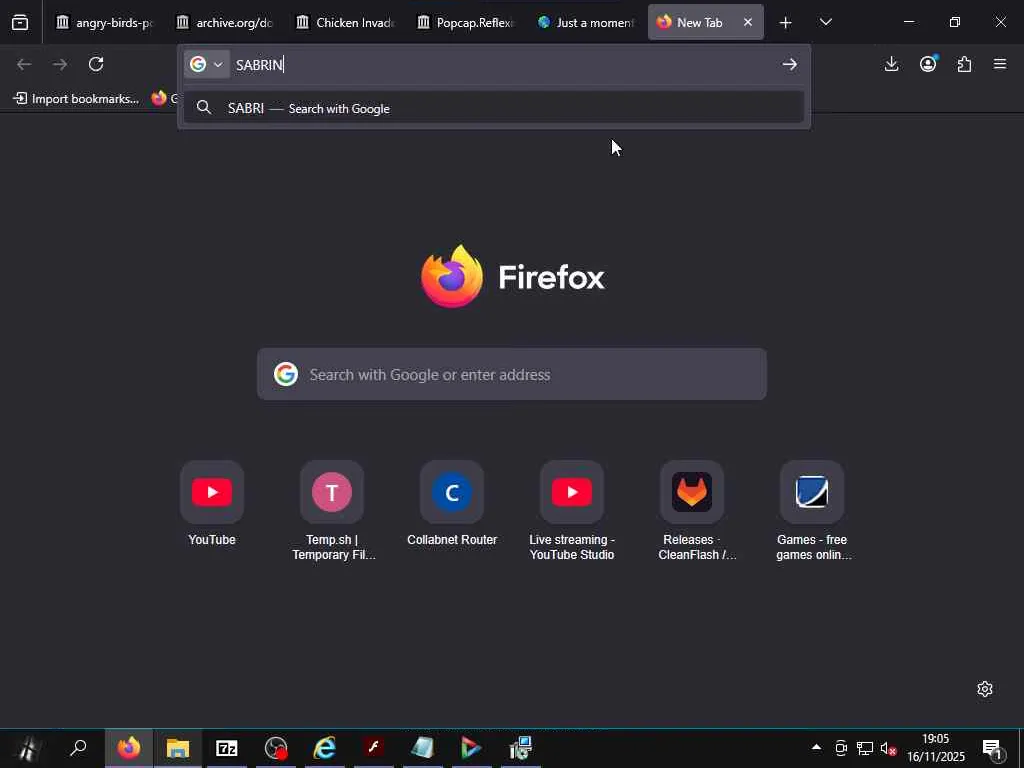Image resolution: width=1024 pixels, height=768 pixels.
Task: Open taskbar search magnifier
Action: tap(78, 748)
